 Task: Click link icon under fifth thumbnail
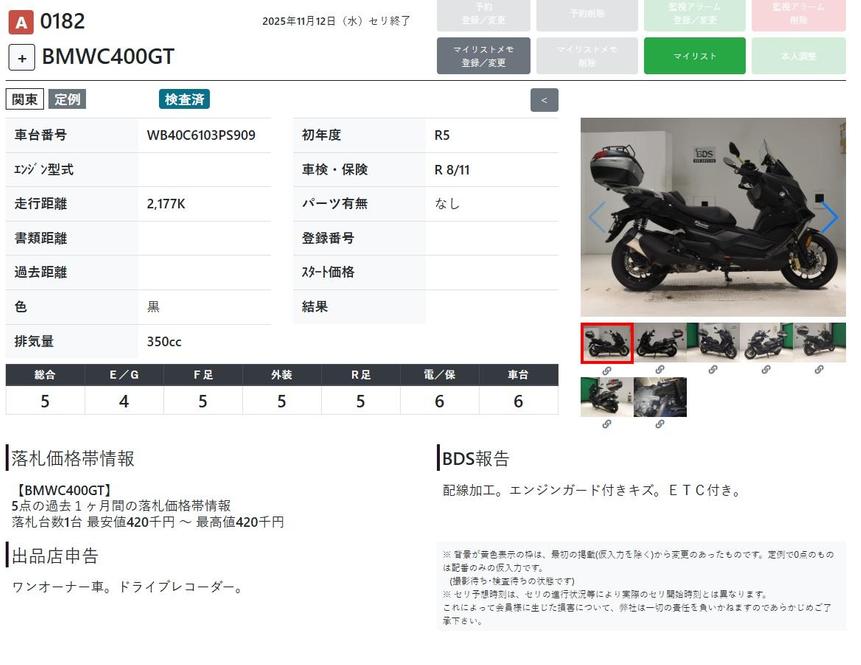click(x=819, y=370)
